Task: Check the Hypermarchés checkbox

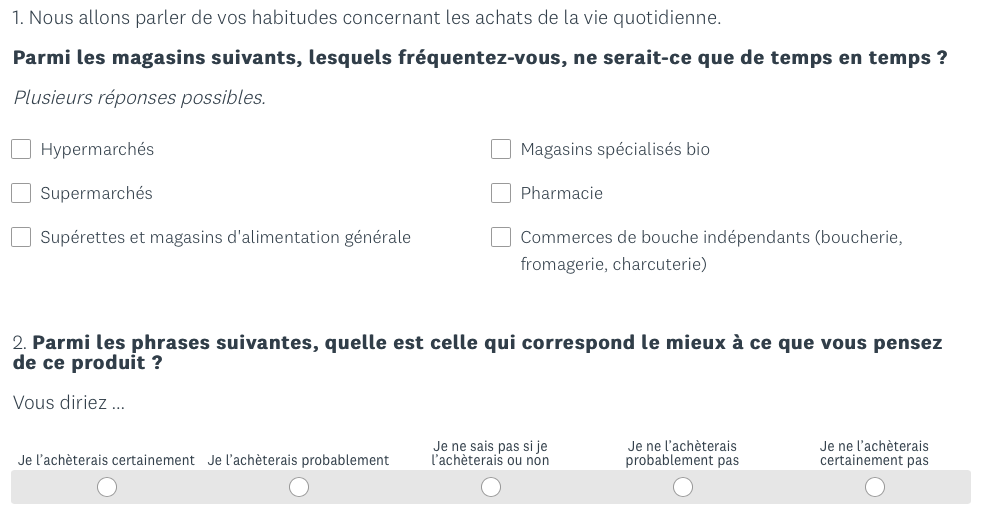Action: tap(21, 149)
